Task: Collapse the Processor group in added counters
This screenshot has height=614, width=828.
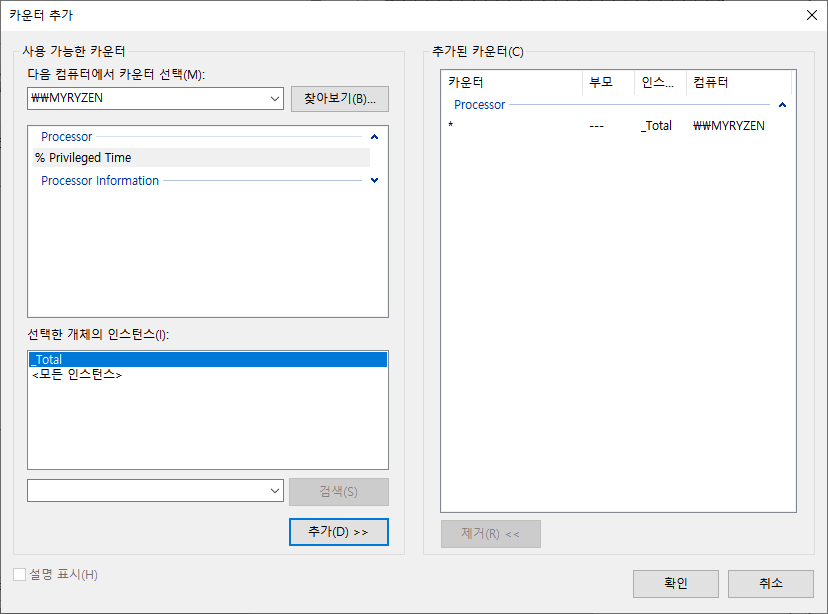Action: click(783, 105)
